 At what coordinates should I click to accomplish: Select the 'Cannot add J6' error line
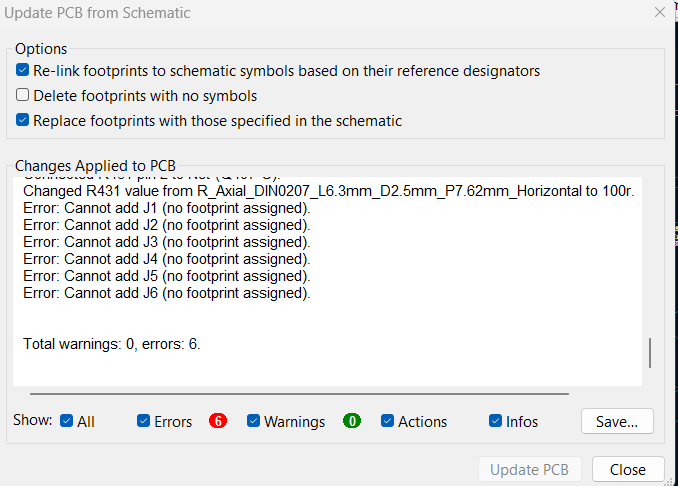point(167,293)
